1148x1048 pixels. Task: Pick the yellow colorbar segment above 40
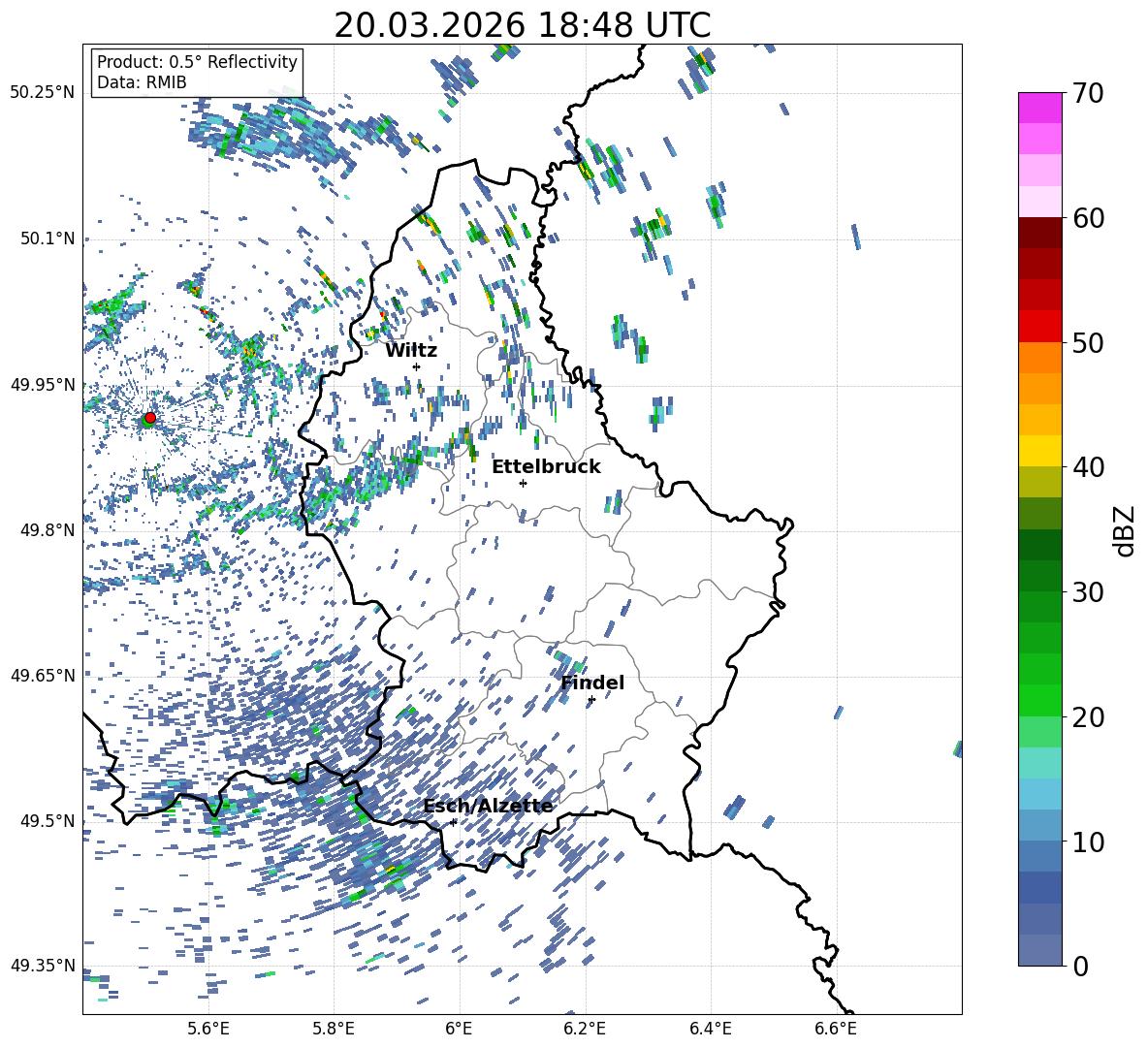[1040, 451]
